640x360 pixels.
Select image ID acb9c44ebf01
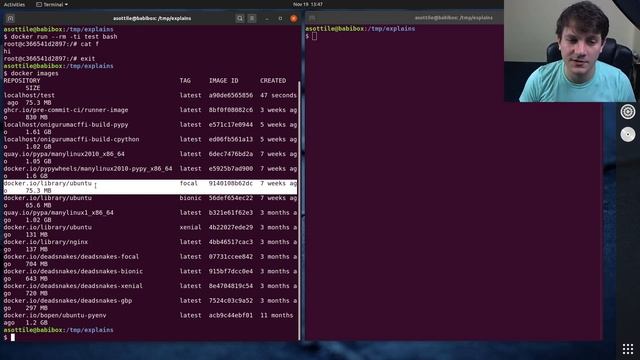tap(231, 316)
